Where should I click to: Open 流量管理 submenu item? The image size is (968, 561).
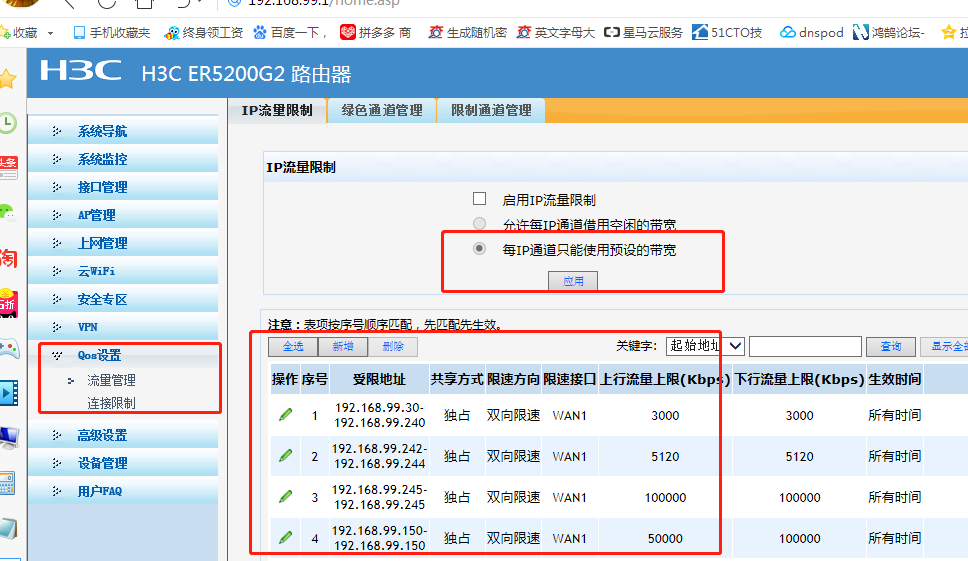111,380
